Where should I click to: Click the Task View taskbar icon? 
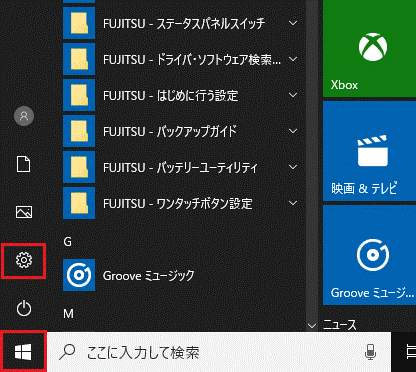(411, 352)
